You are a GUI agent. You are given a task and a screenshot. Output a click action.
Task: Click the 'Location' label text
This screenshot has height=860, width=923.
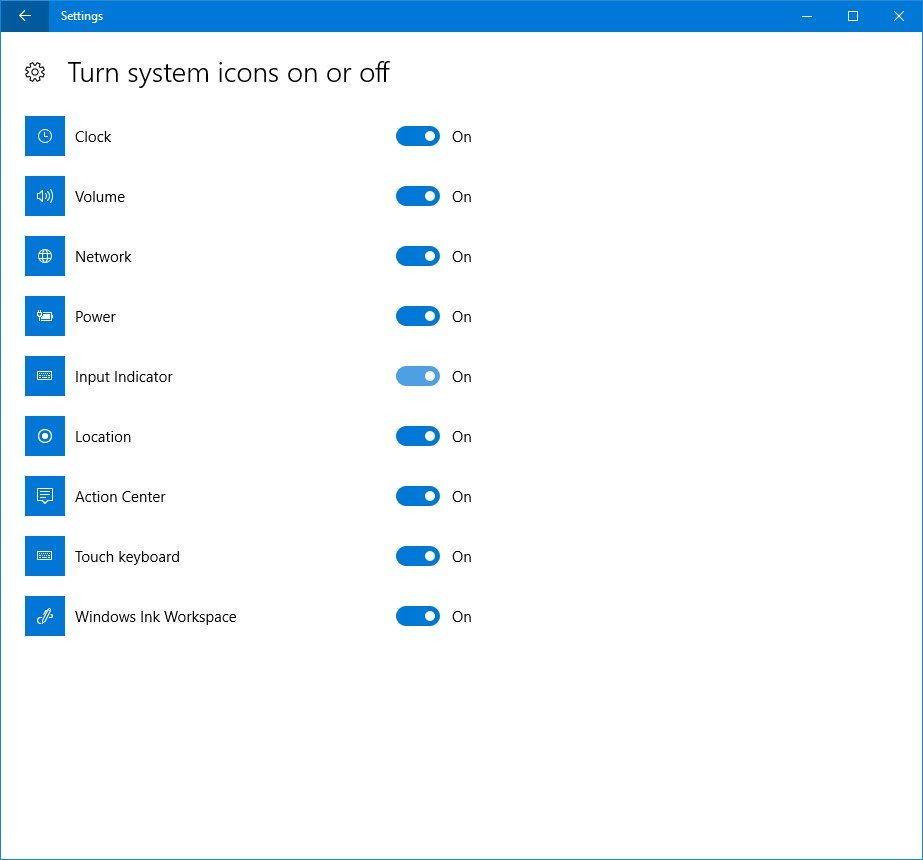[103, 437]
